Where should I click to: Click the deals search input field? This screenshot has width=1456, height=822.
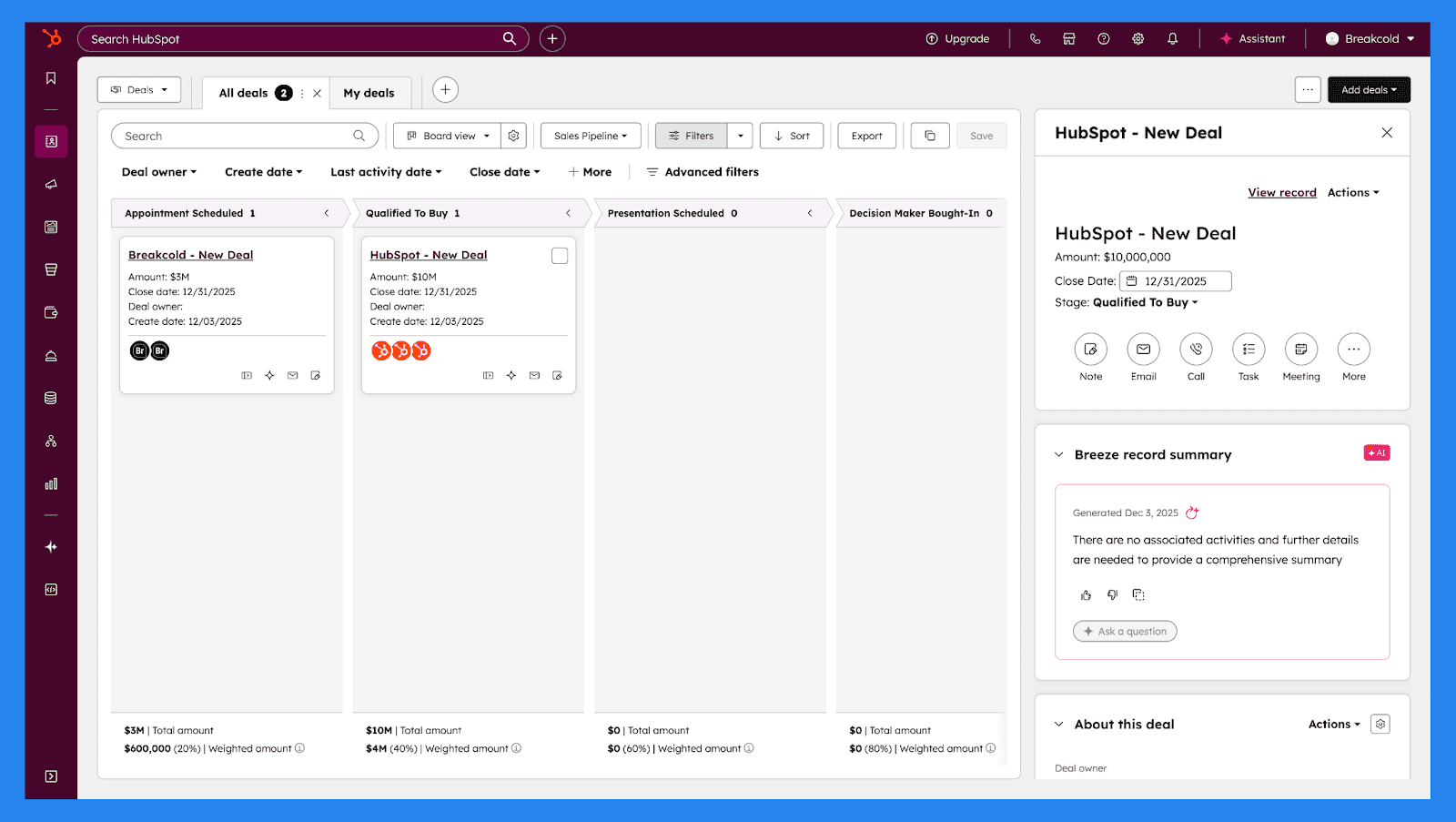coord(244,135)
